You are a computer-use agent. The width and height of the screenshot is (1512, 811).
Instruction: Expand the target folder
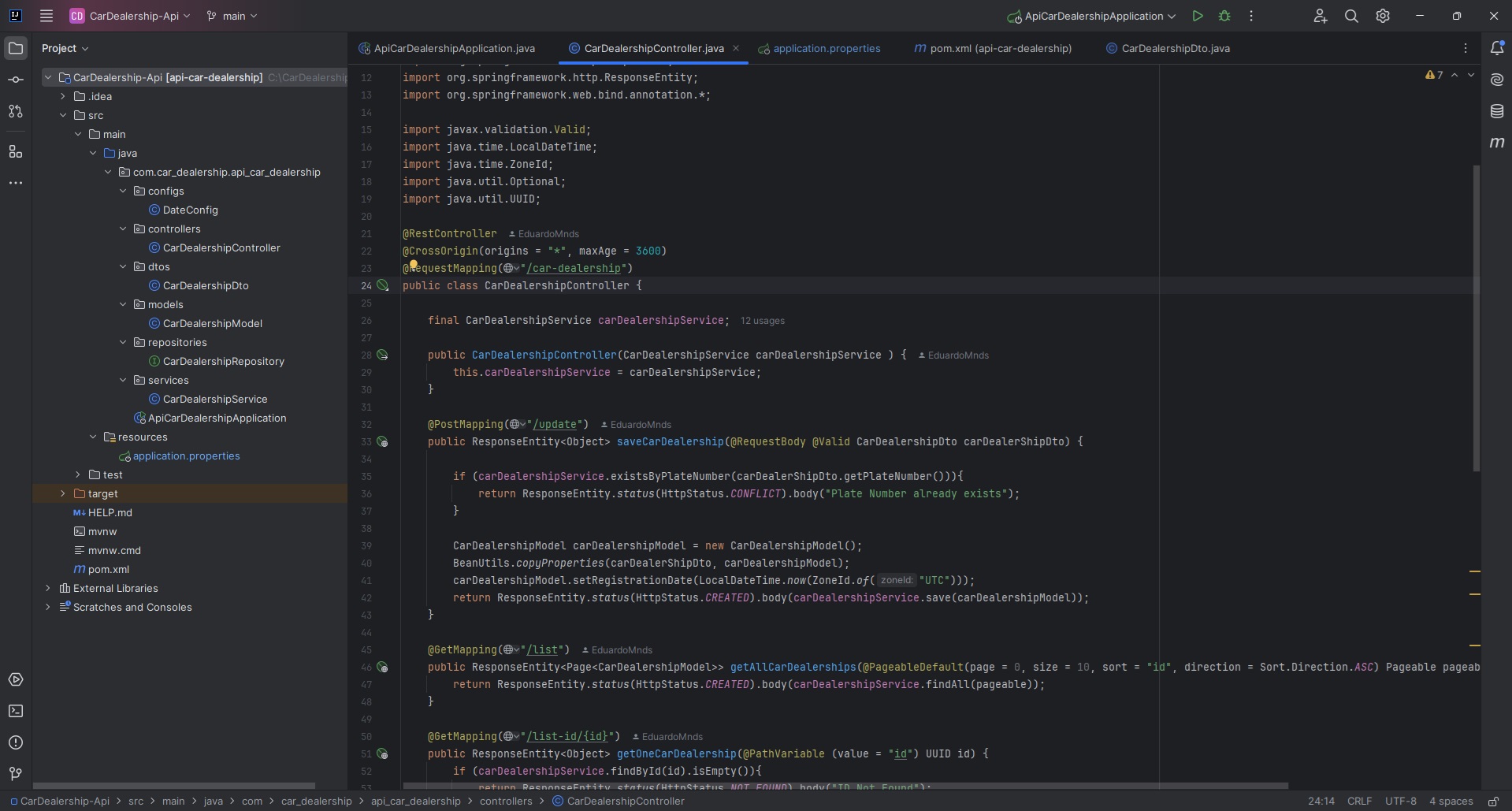point(63,493)
